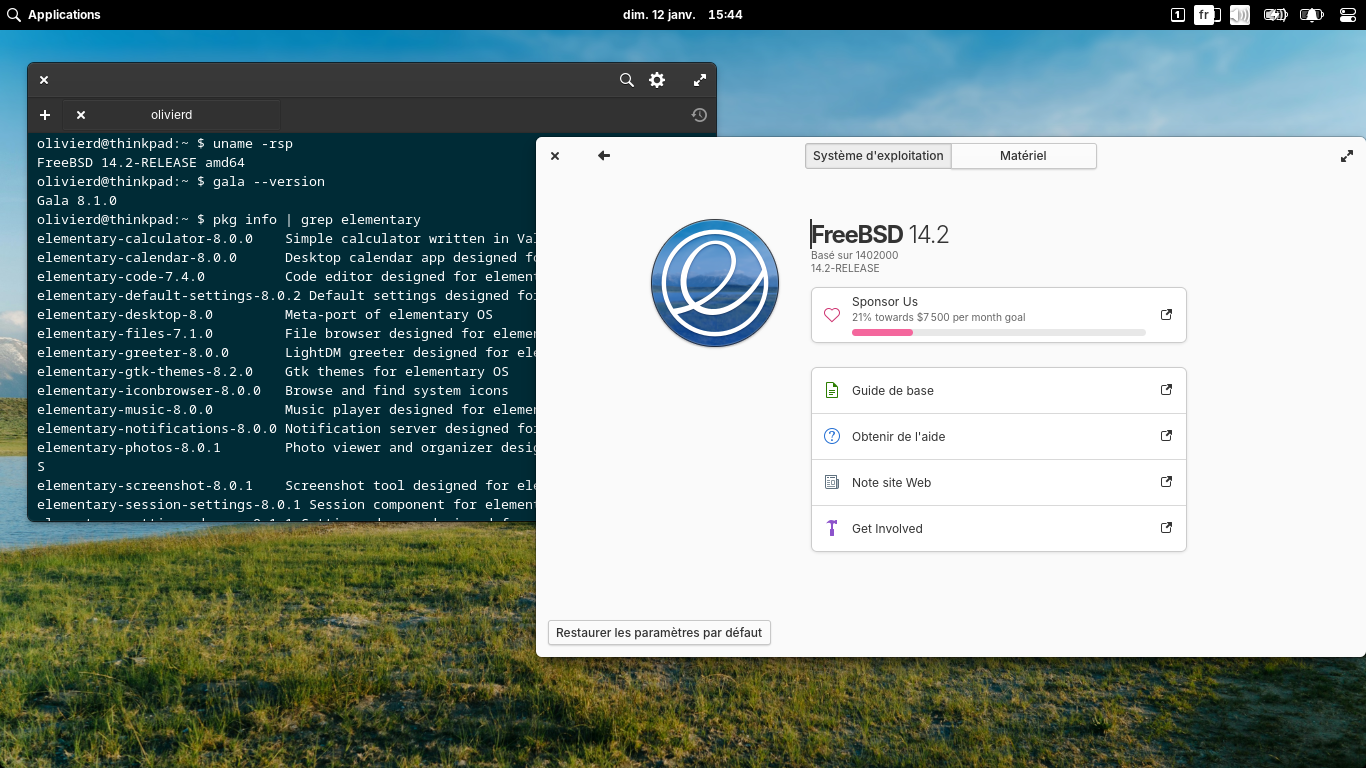Close the system settings window
The height and width of the screenshot is (768, 1366).
[x=555, y=156]
